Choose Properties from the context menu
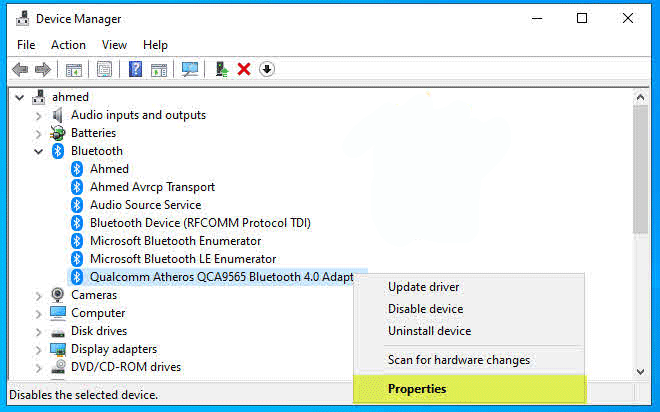This screenshot has height=412, width=660. 417,389
